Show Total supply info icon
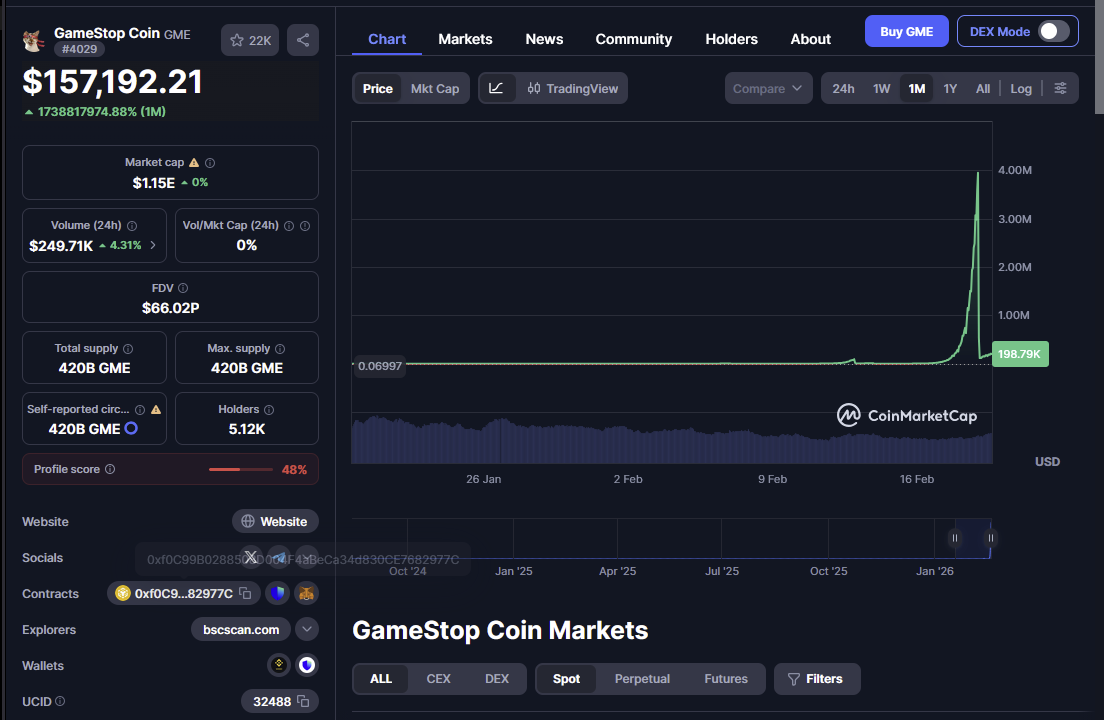Image resolution: width=1104 pixels, height=720 pixels. click(x=128, y=348)
